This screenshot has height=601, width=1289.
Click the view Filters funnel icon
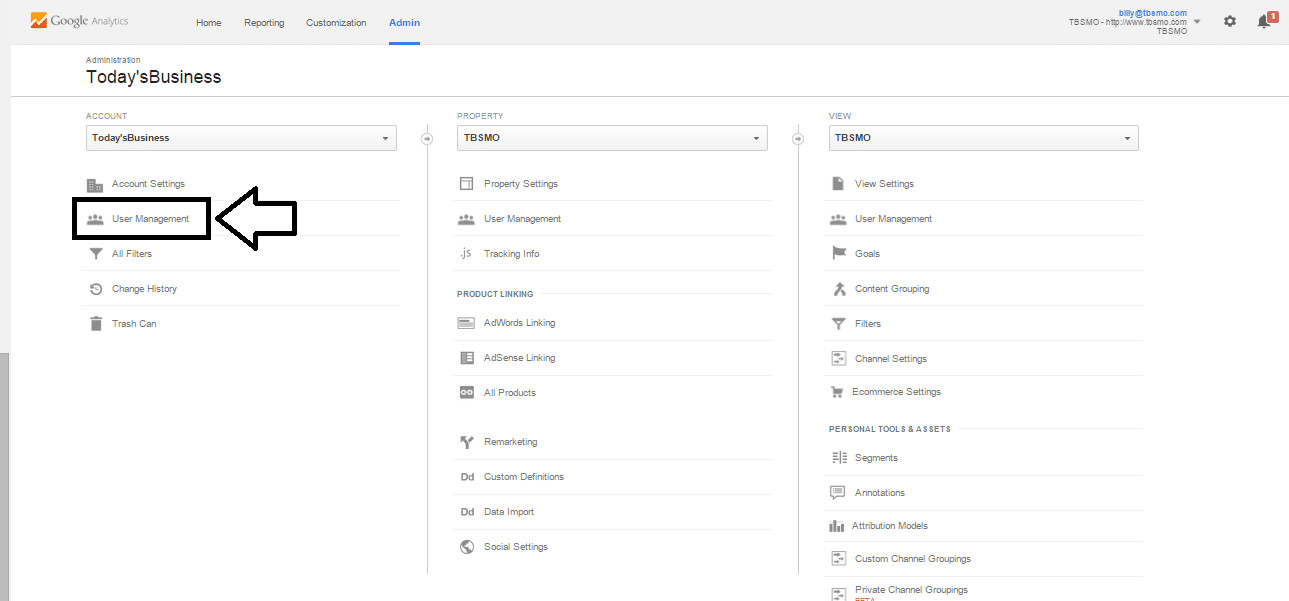[x=838, y=324]
